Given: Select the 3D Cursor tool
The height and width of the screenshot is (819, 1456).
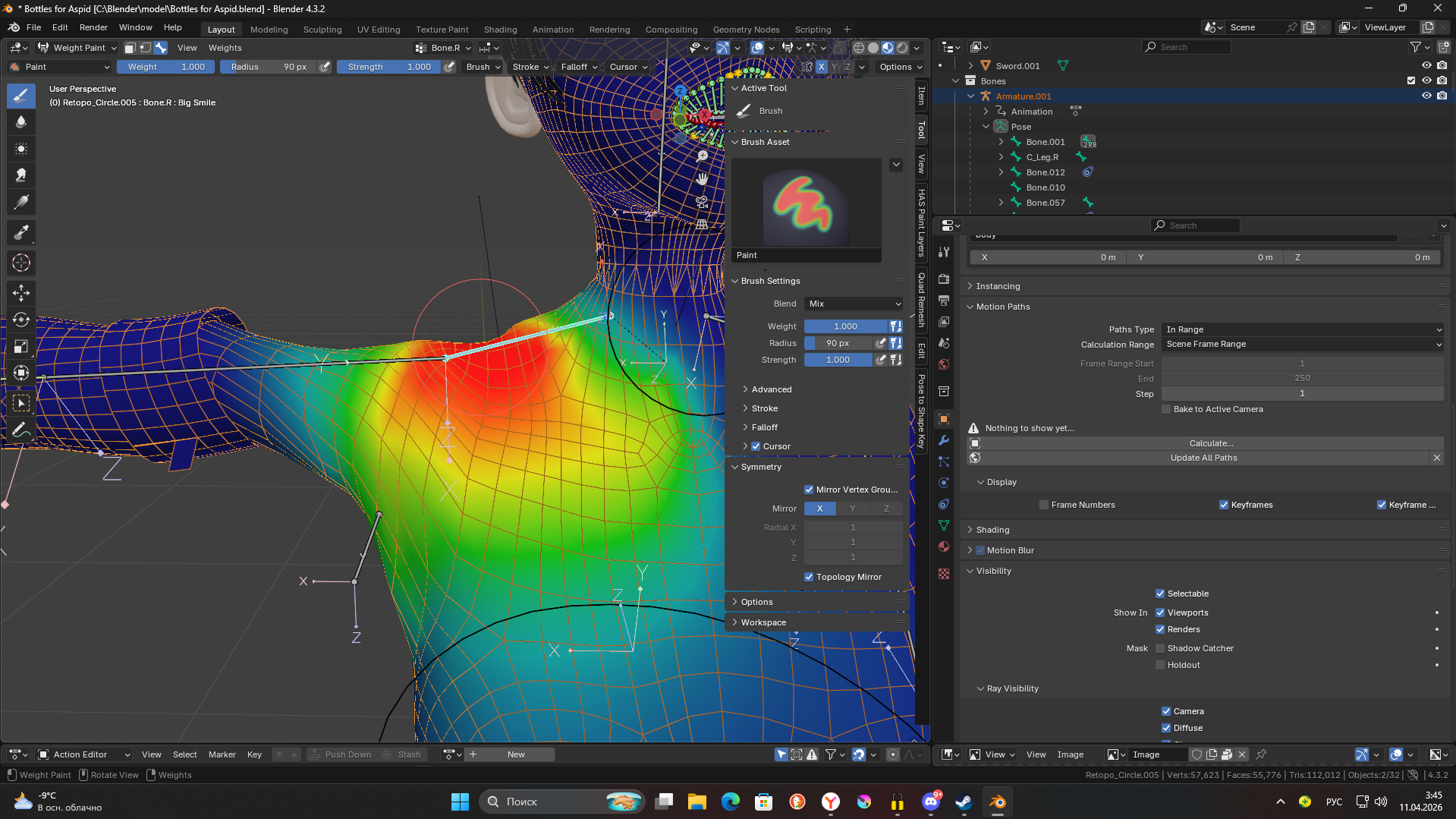Looking at the screenshot, I should (21, 263).
